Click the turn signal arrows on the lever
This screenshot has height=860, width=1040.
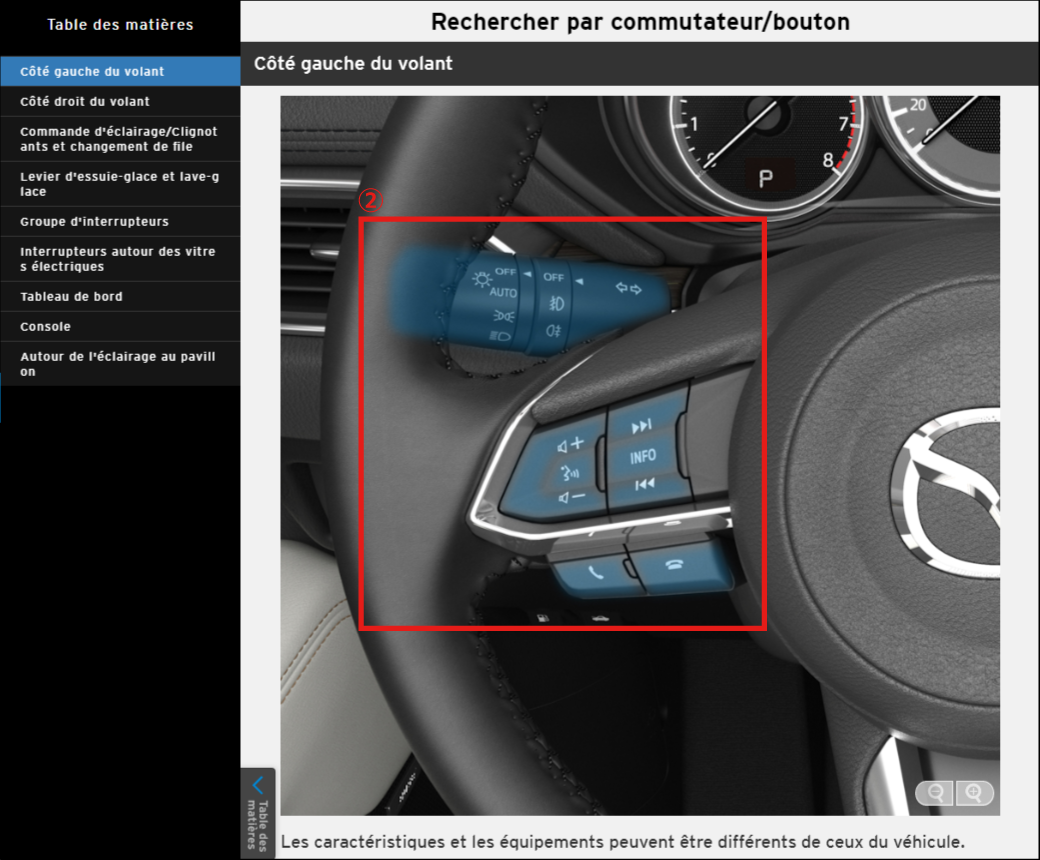pos(628,289)
